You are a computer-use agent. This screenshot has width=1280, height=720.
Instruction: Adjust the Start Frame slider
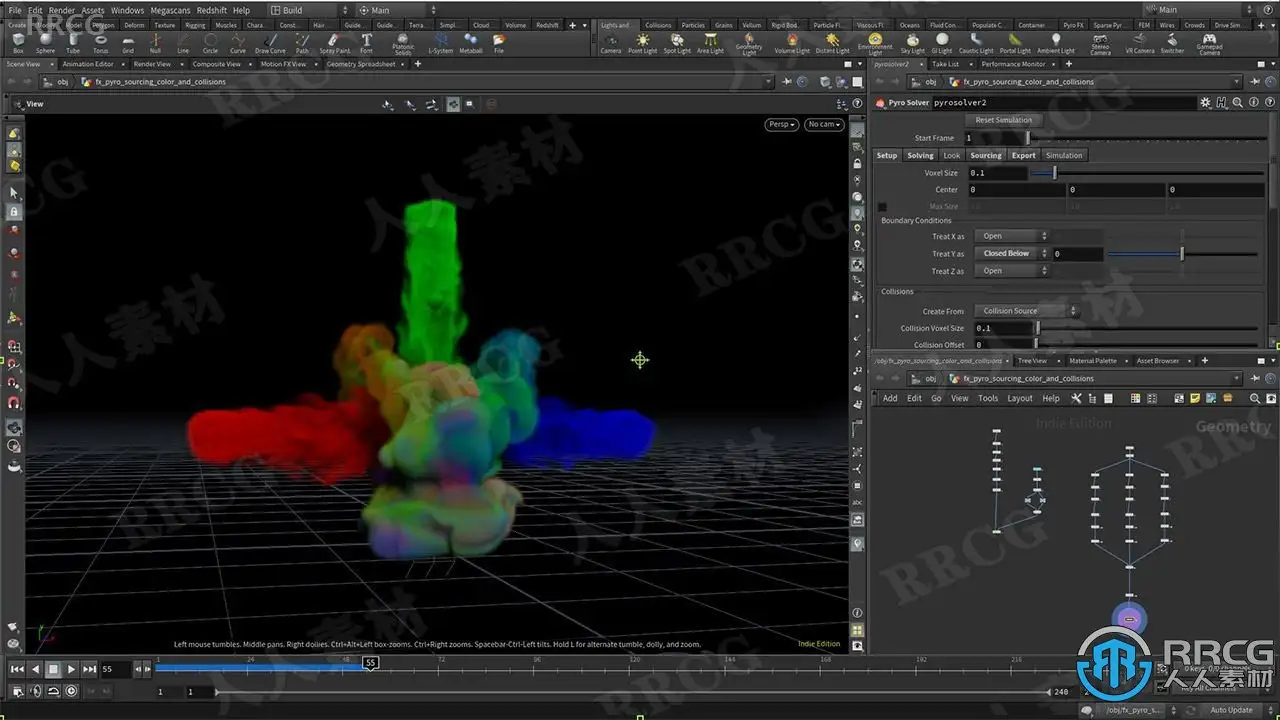[1145, 138]
